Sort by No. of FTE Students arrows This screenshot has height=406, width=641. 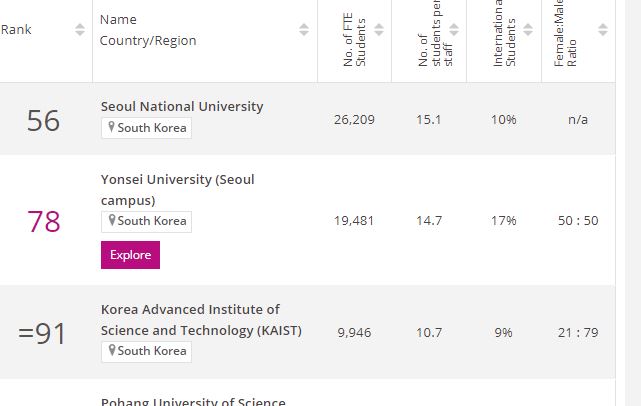(x=379, y=30)
